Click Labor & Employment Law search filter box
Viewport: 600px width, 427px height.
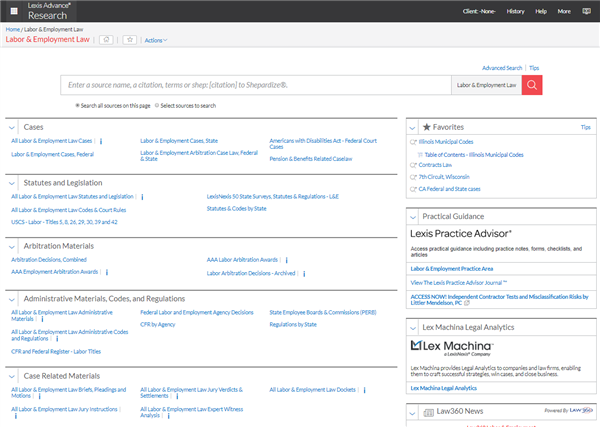[486, 85]
